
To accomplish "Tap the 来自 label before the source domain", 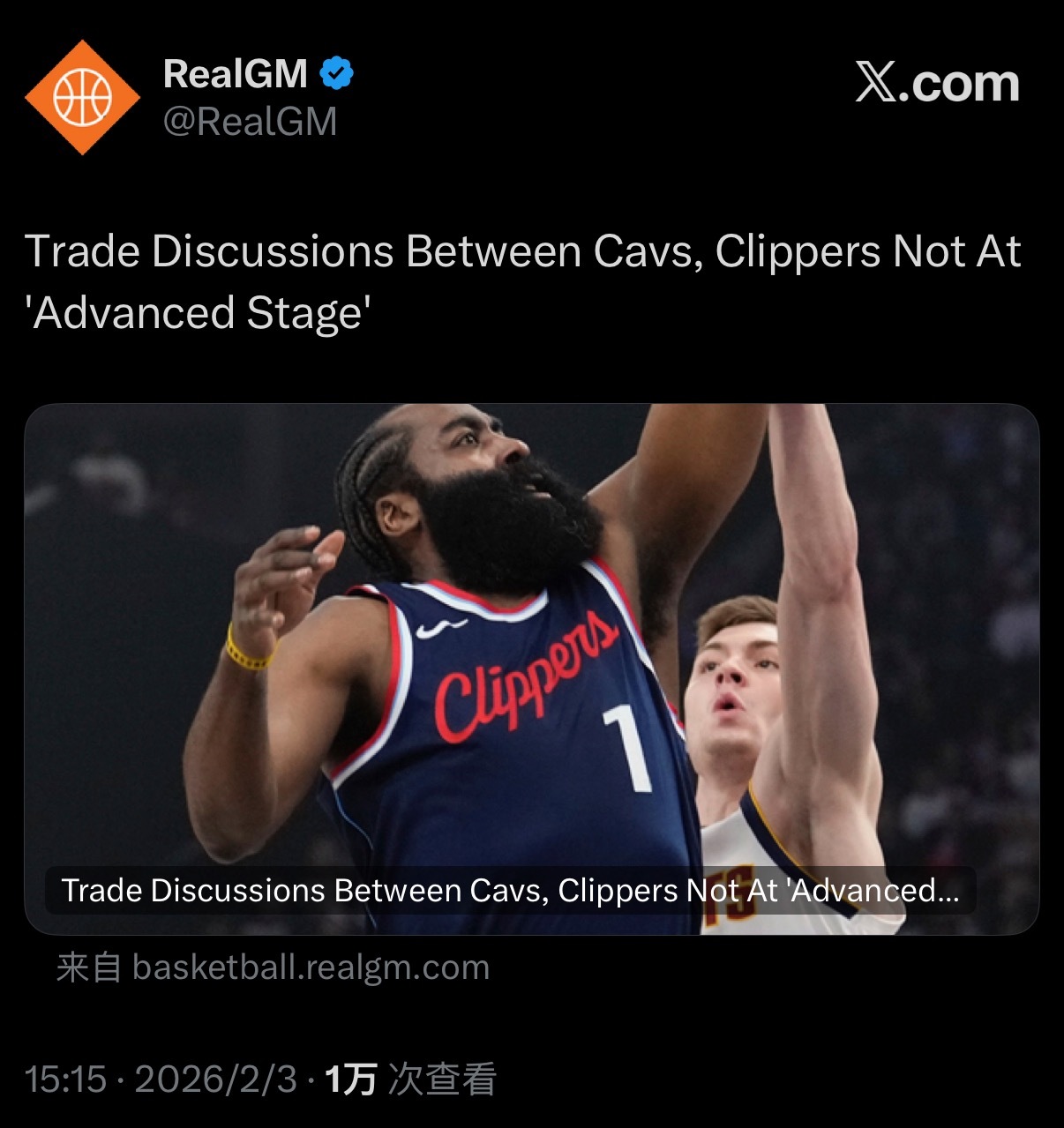I will tap(89, 967).
